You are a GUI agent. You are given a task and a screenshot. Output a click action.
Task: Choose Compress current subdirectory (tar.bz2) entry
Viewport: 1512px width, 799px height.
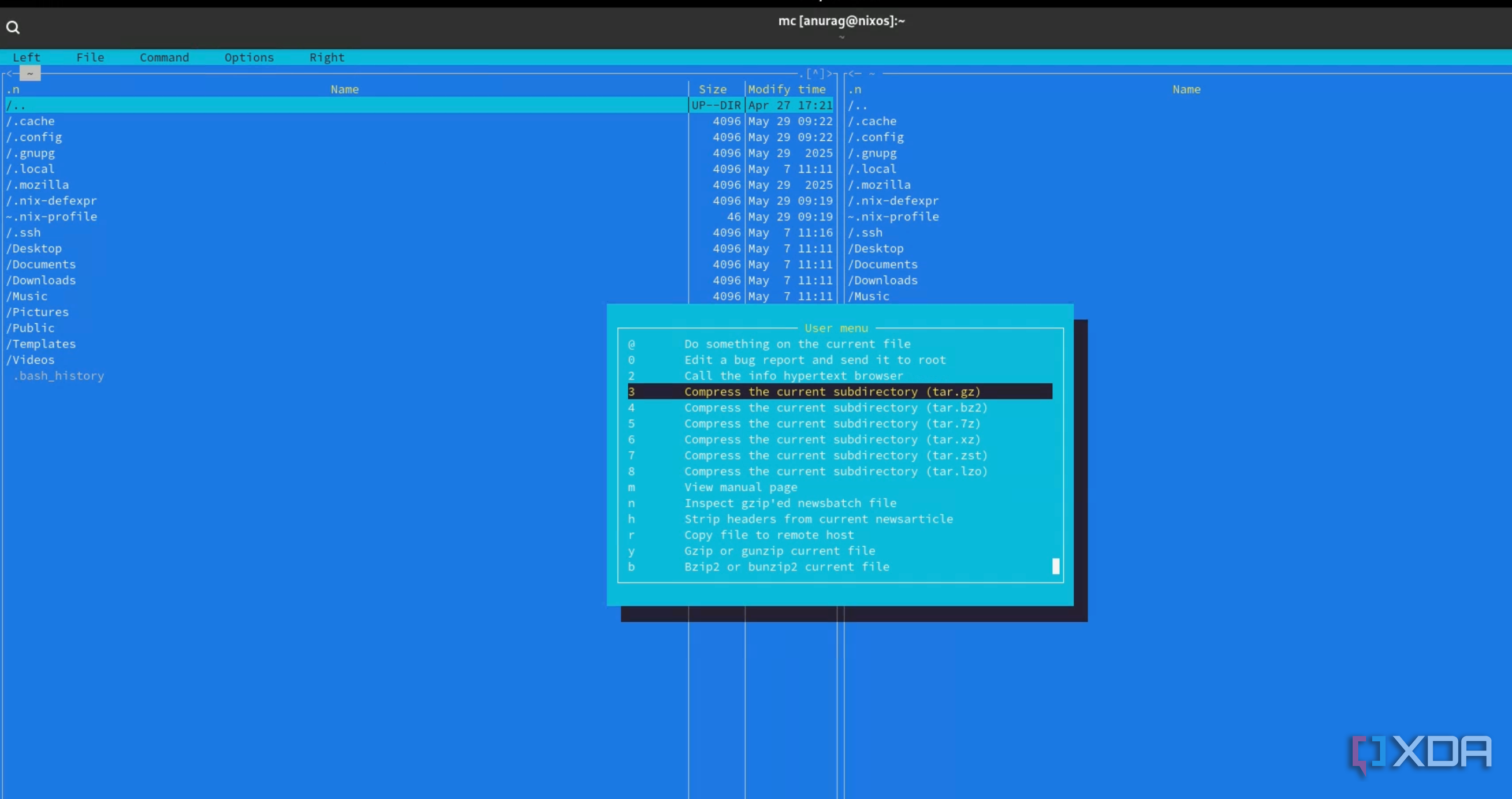(840, 407)
